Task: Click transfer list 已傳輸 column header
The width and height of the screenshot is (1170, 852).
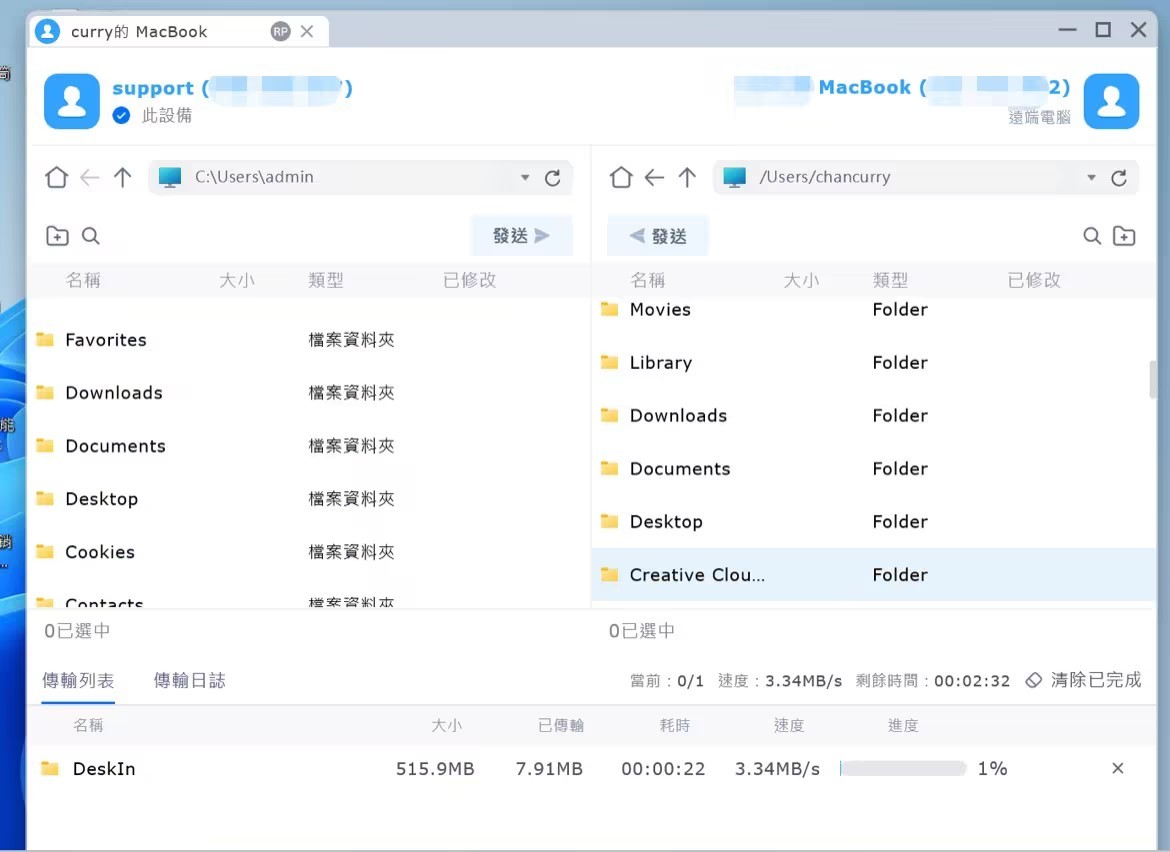Action: point(561,725)
